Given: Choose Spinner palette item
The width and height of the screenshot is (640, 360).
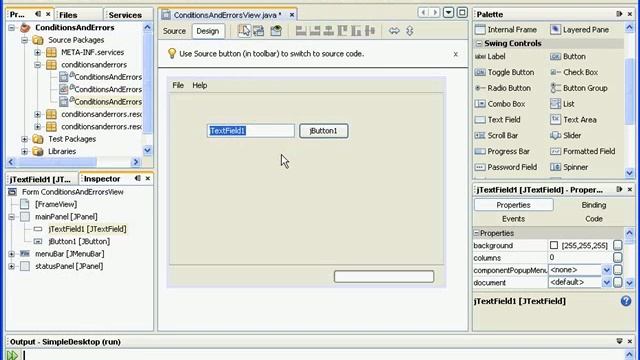Looking at the screenshot, I should click(x=569, y=167).
